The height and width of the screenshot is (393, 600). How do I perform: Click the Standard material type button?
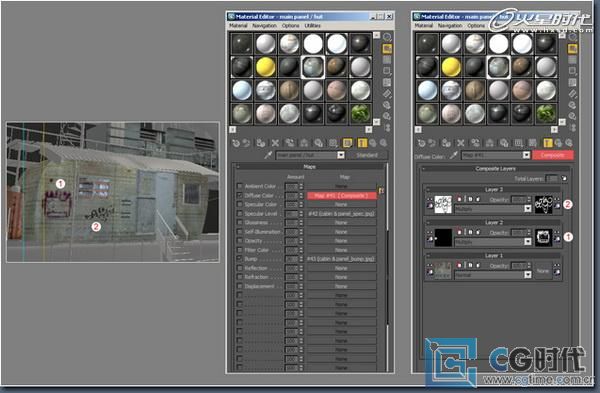[367, 155]
